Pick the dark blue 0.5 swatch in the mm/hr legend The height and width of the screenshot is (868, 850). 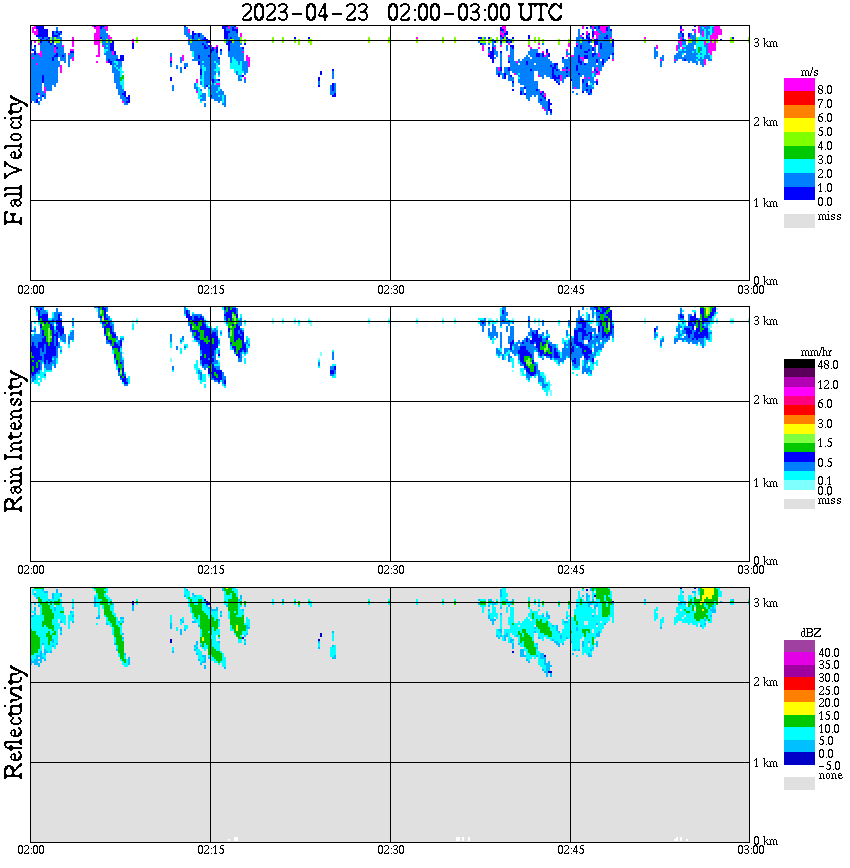(x=799, y=457)
